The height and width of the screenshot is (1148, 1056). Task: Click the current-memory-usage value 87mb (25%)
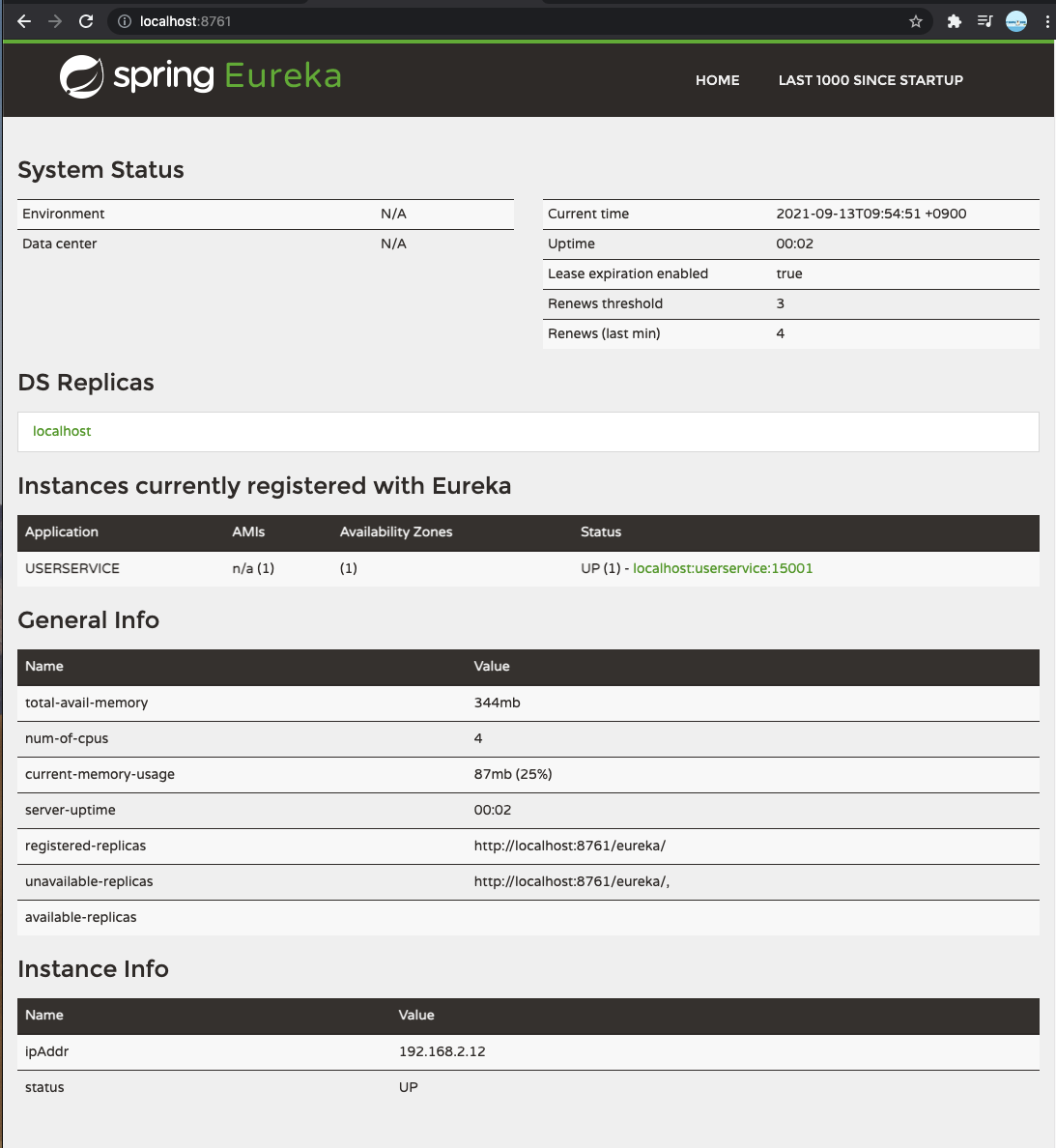(513, 775)
